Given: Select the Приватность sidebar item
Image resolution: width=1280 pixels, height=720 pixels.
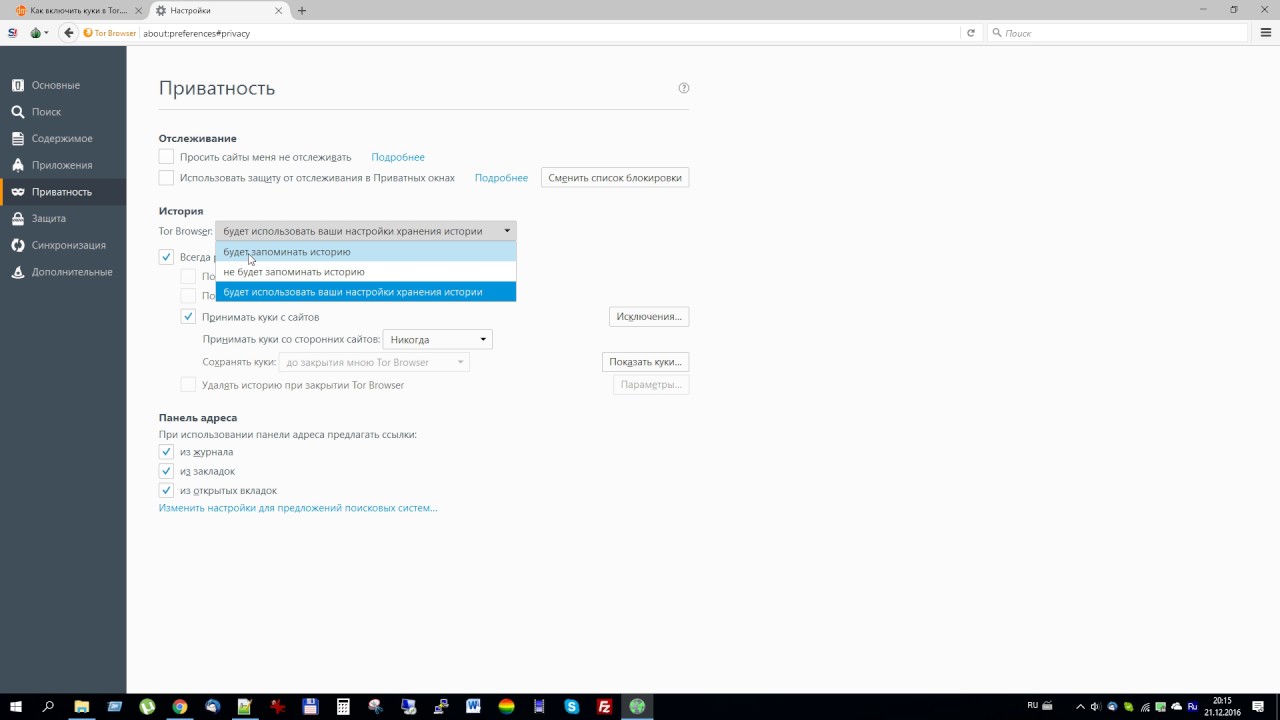Looking at the screenshot, I should tap(63, 192).
